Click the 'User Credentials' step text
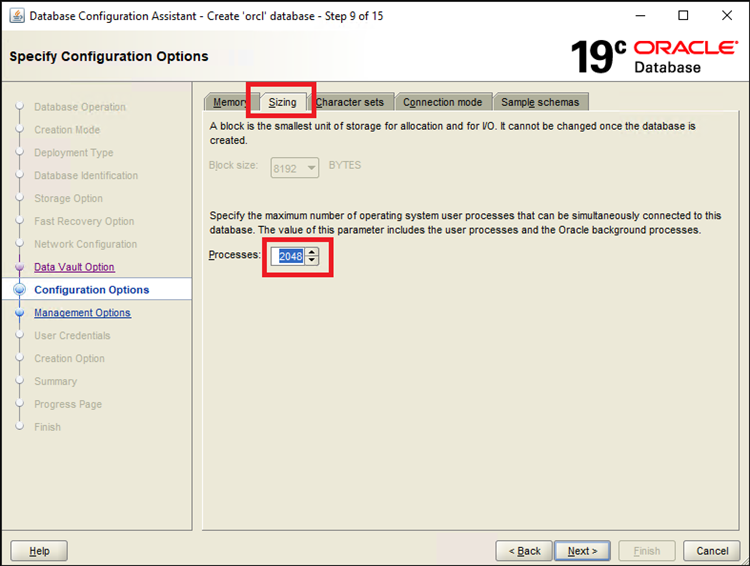 click(x=72, y=335)
